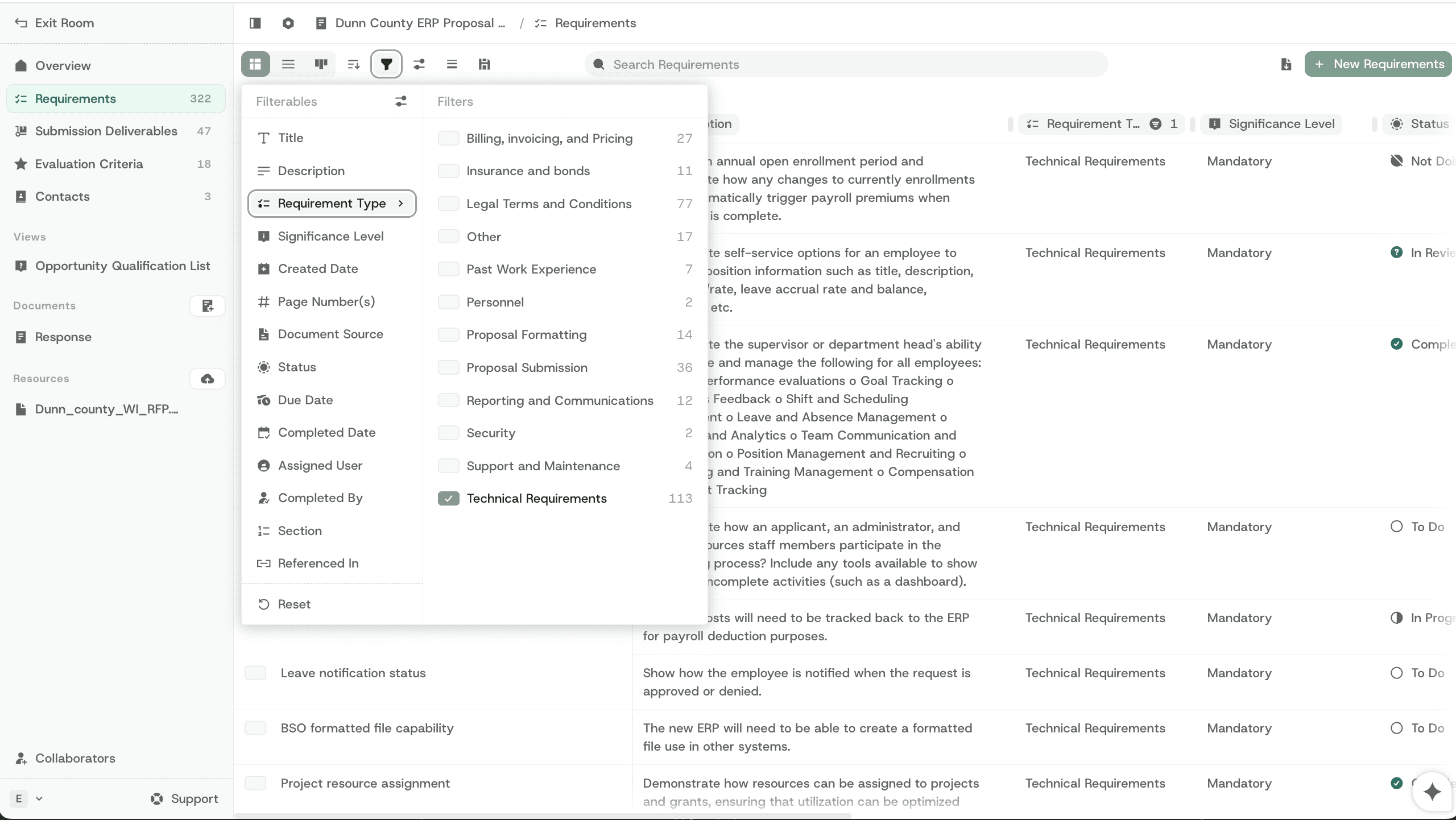The width and height of the screenshot is (1456, 820).
Task: Collapse the left sidebar panel
Action: click(254, 23)
